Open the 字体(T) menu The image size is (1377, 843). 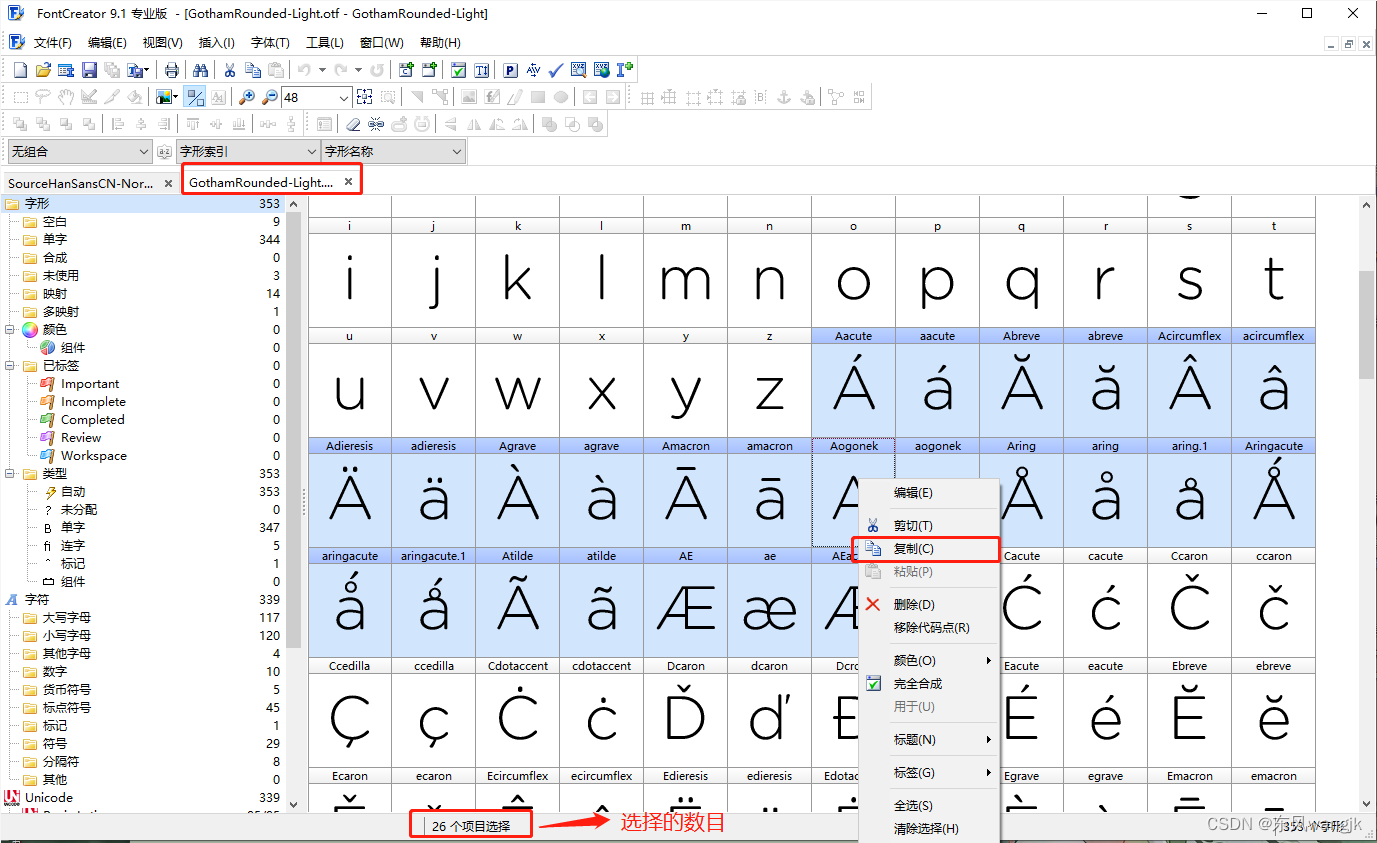pyautogui.click(x=269, y=43)
